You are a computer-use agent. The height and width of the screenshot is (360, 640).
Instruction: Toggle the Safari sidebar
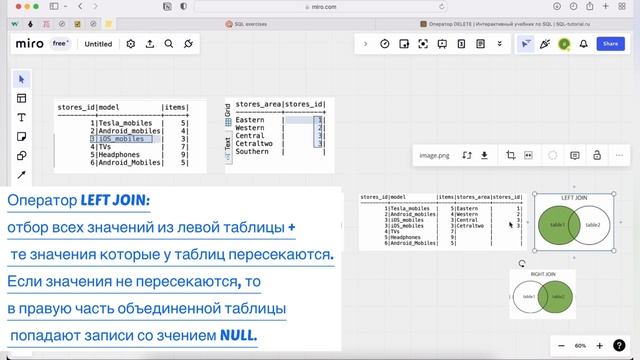[54, 6]
